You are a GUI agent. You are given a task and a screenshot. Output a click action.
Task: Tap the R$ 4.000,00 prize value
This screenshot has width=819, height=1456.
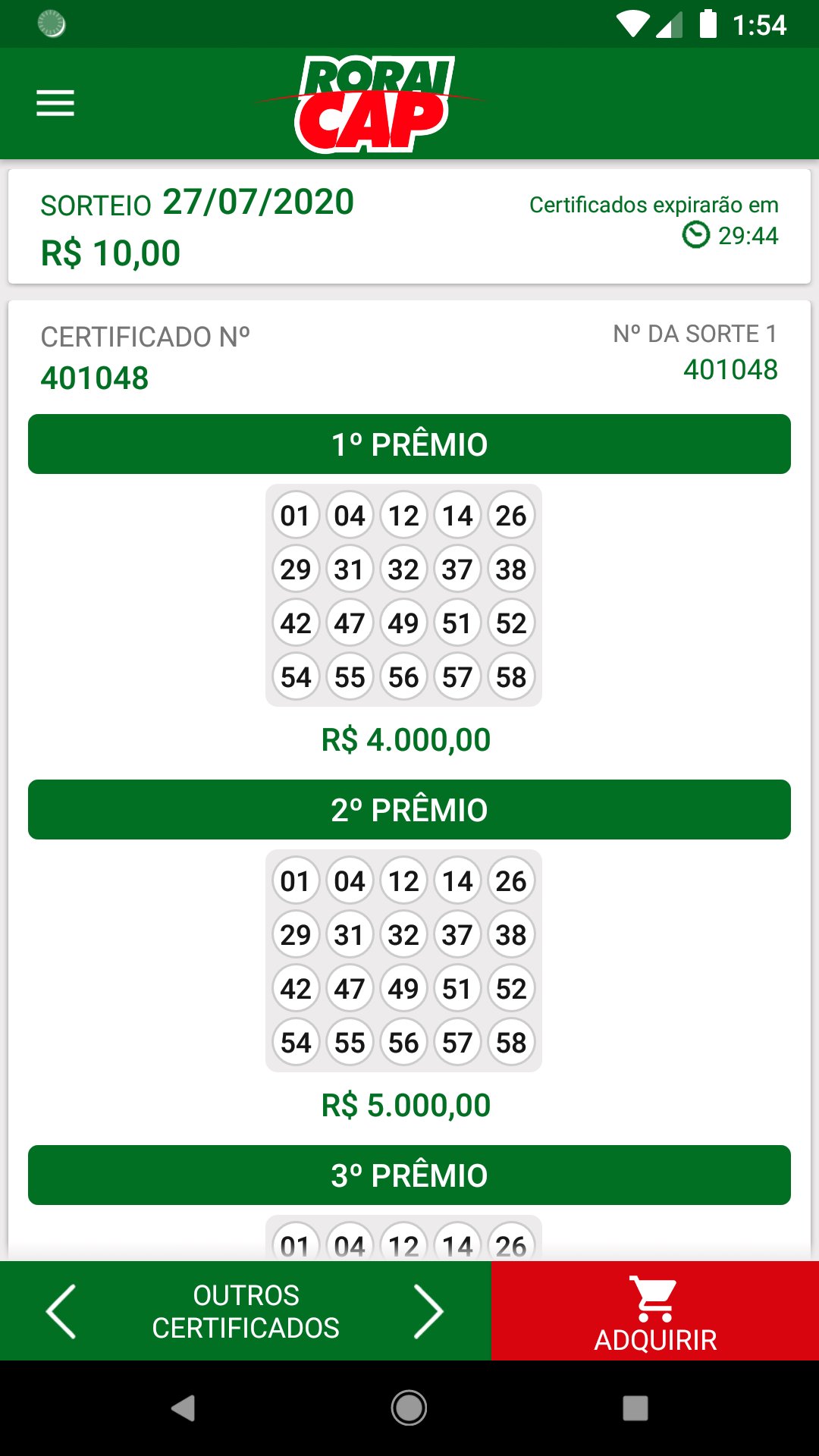pos(406,740)
